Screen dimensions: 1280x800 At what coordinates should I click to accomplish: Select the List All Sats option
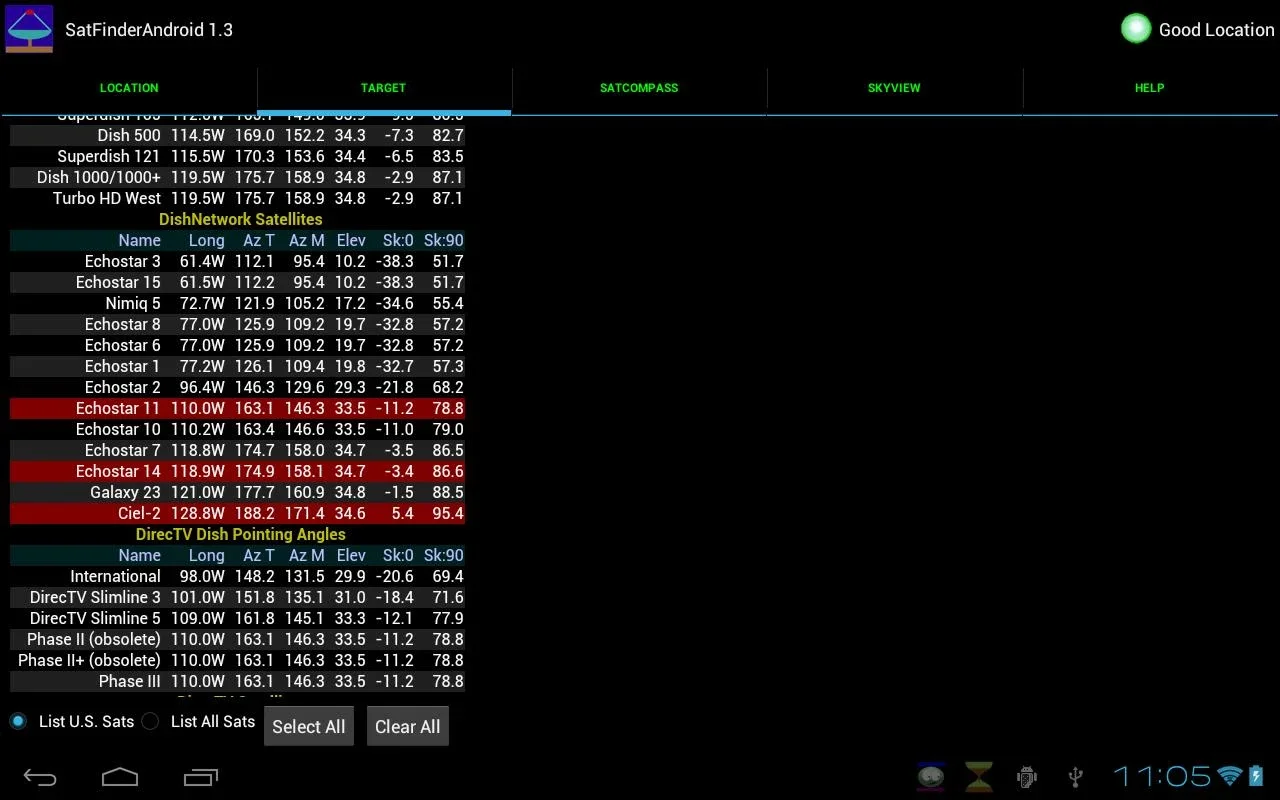(199, 721)
